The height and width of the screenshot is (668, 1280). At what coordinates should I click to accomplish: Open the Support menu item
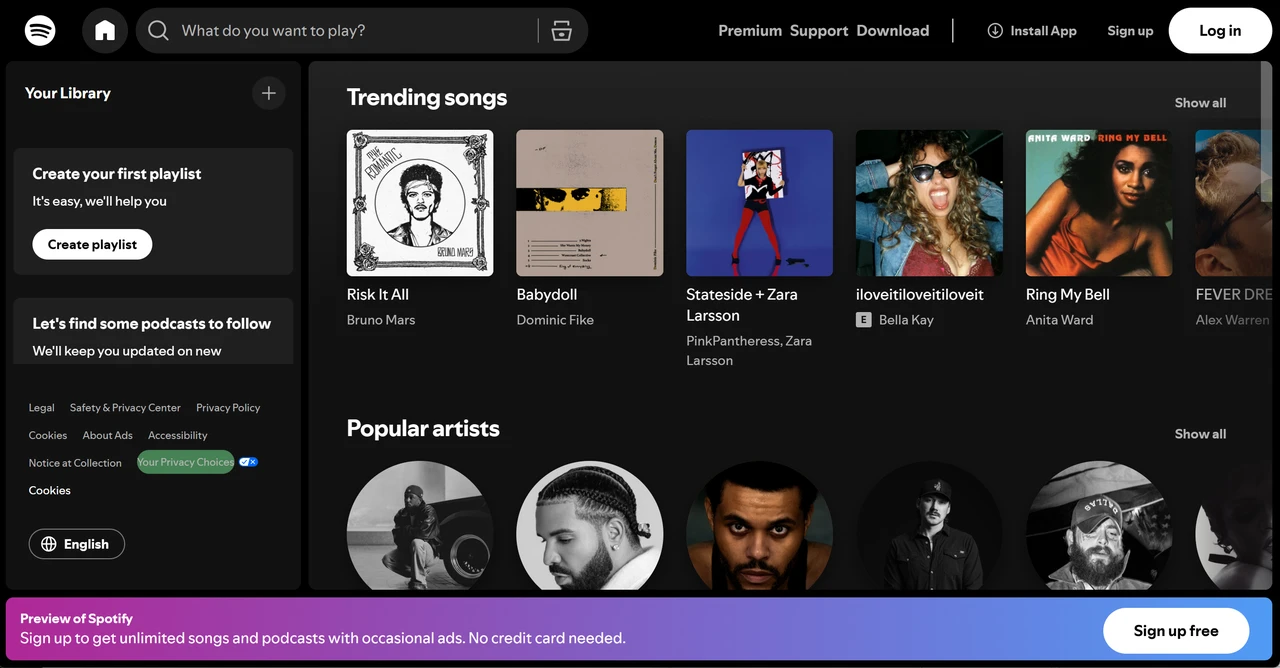coord(818,30)
